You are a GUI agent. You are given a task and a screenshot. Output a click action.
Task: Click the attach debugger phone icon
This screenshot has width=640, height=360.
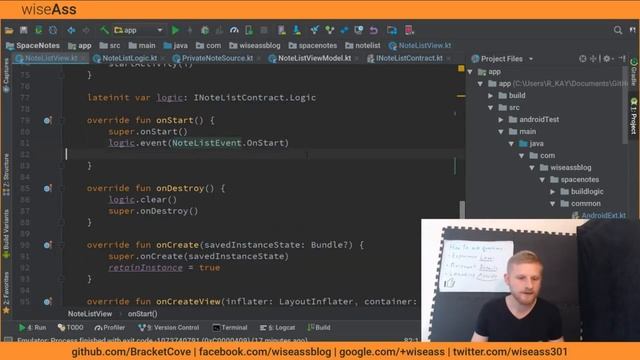click(249, 31)
